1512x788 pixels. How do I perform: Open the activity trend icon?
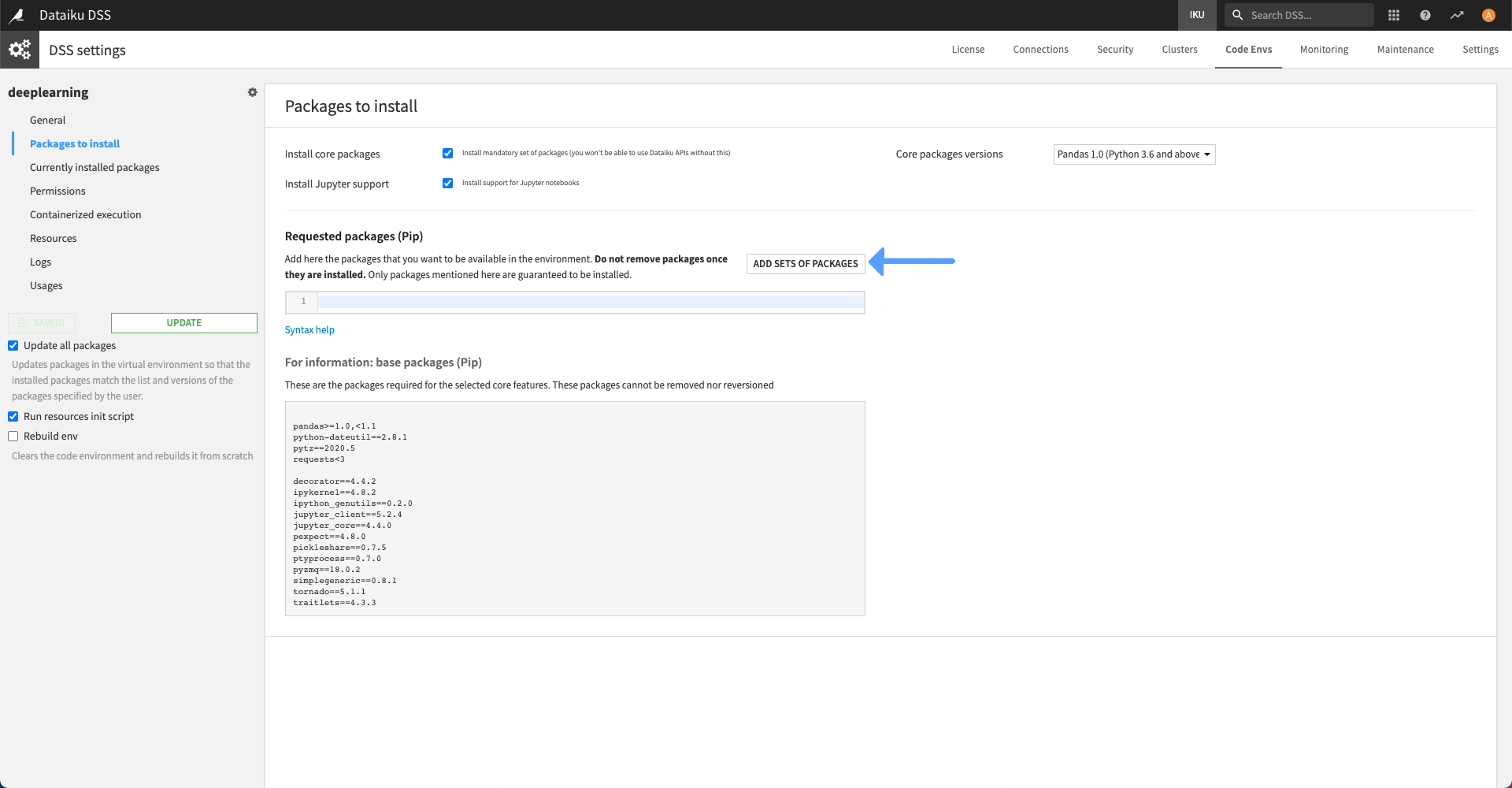coord(1457,15)
